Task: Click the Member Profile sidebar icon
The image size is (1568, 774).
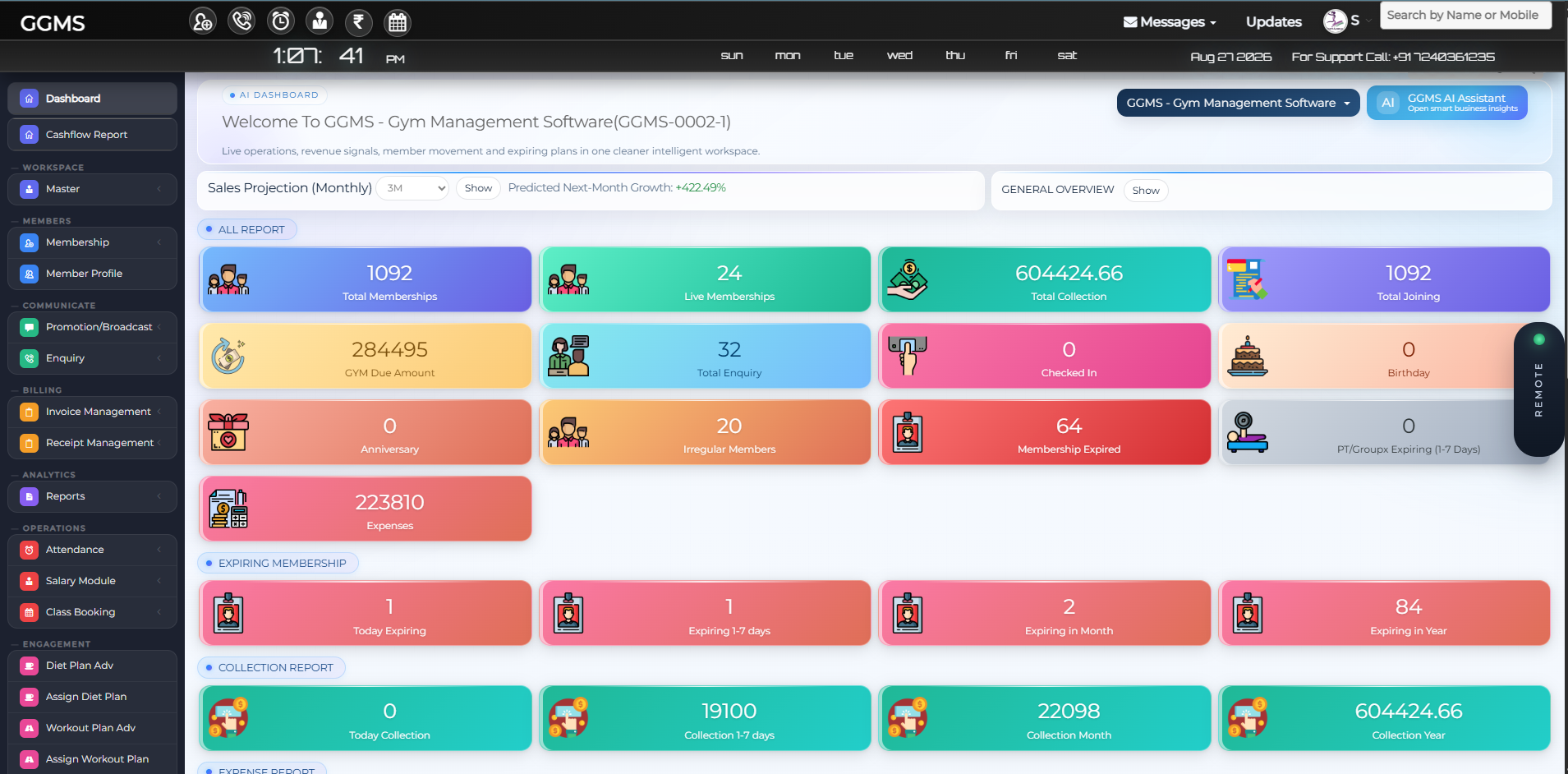Action: [x=30, y=274]
